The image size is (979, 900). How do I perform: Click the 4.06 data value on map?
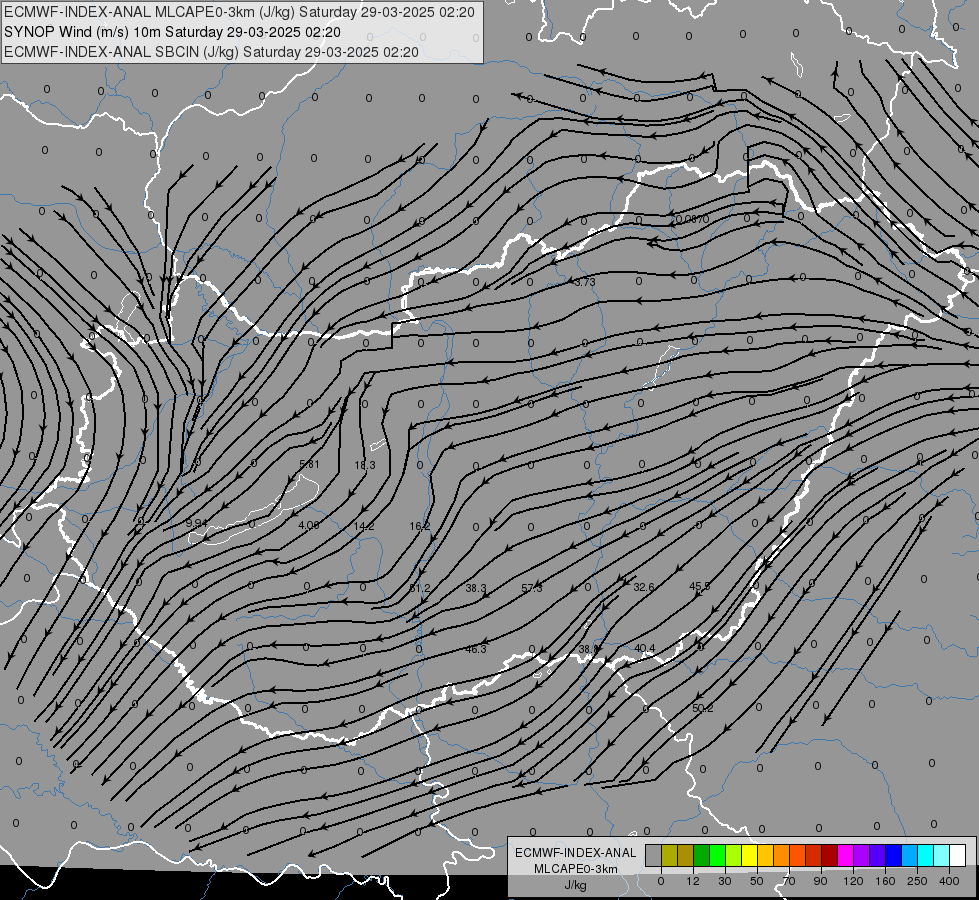(x=309, y=525)
